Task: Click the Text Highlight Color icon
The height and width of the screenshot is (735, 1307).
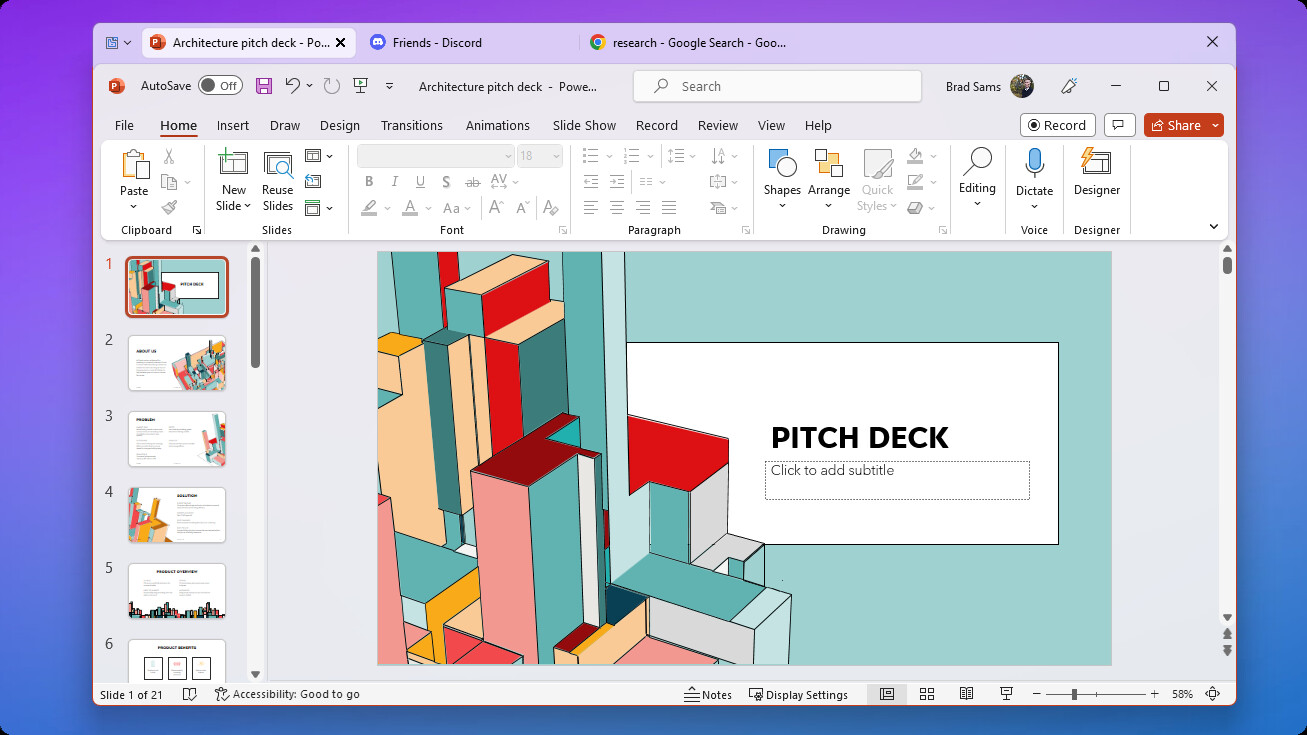Action: [x=368, y=207]
